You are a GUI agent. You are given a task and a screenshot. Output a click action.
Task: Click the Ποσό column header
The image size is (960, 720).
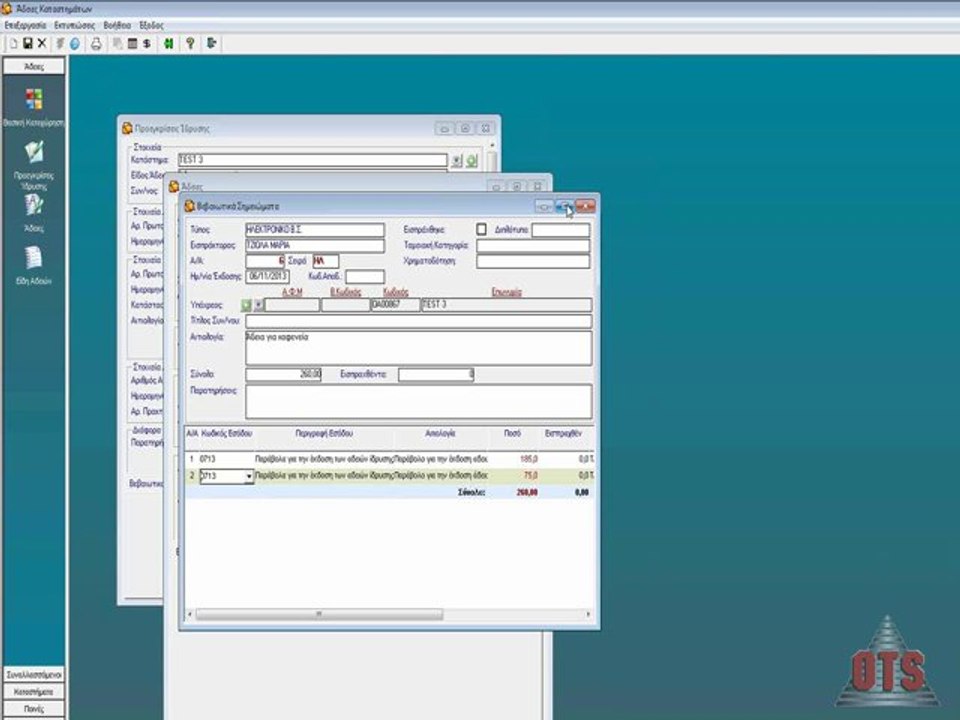pyautogui.click(x=512, y=433)
